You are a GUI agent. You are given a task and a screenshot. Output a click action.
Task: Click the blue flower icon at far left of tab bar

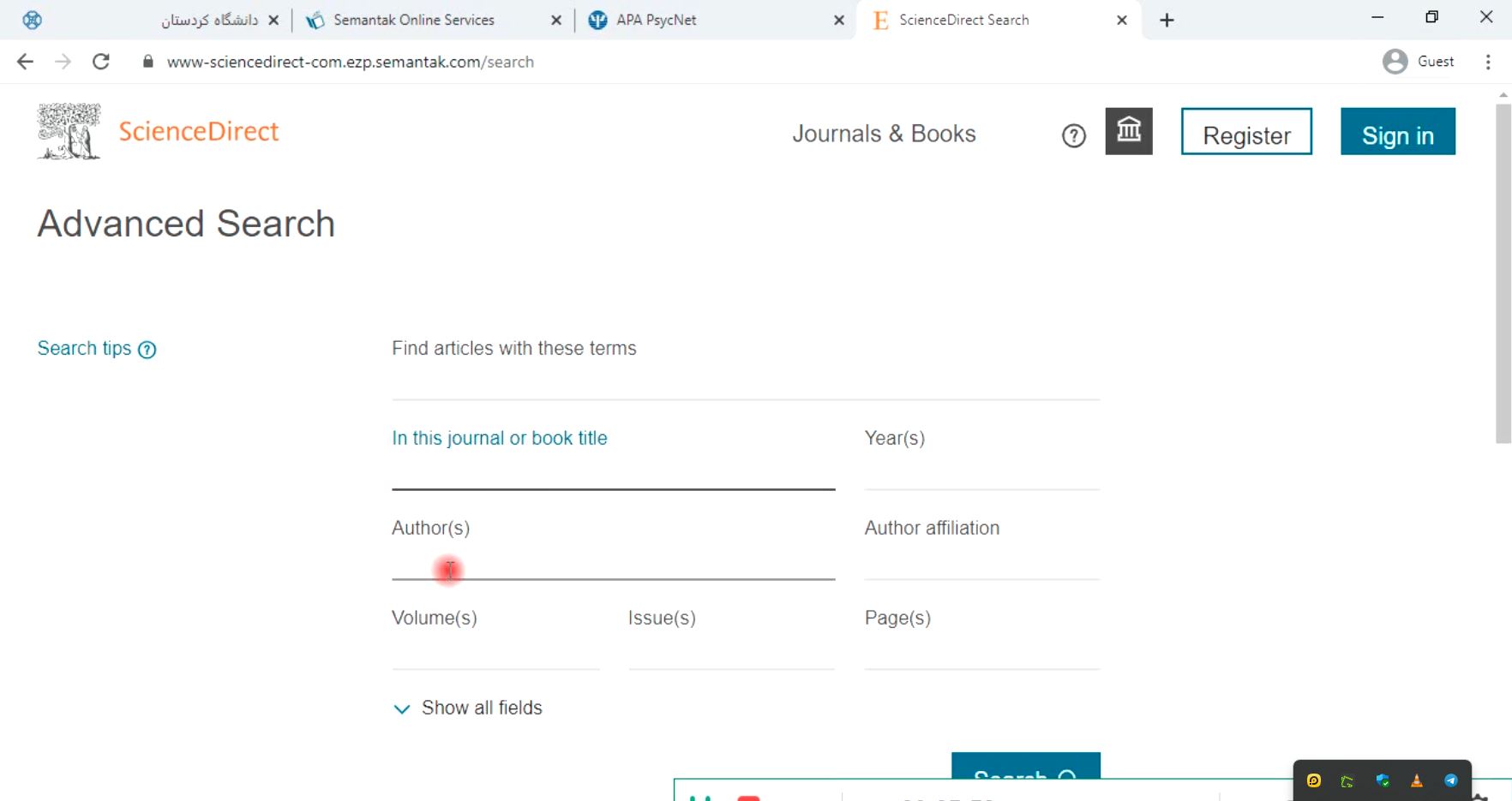[x=32, y=20]
